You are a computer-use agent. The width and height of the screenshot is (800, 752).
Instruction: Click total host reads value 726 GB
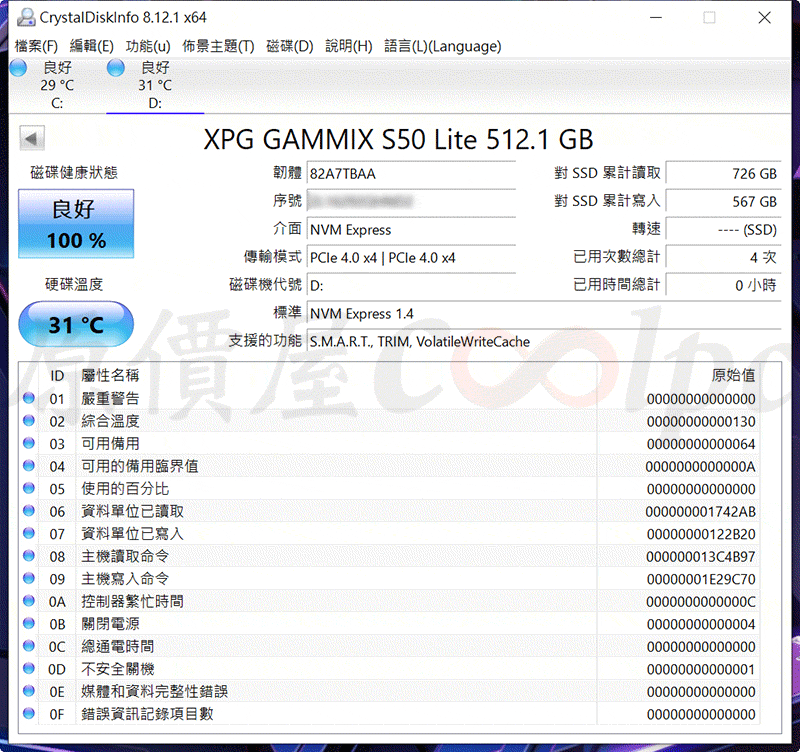coord(723,173)
